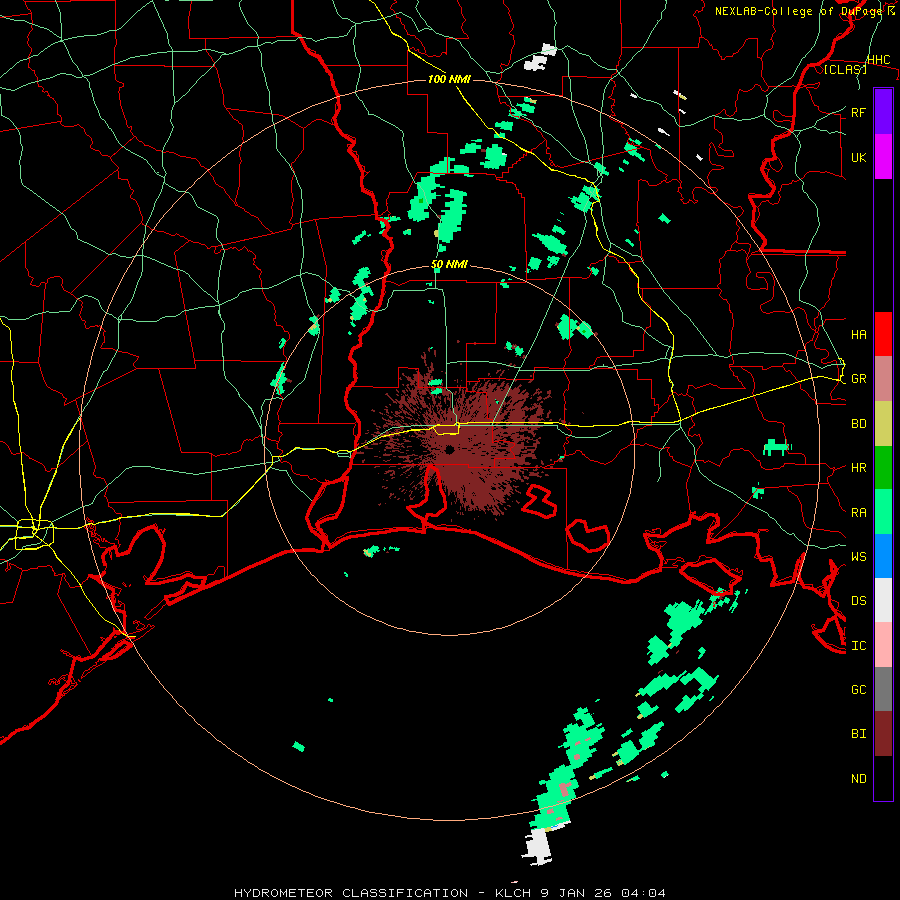Select the GR pink-brown legend swatch

(x=883, y=379)
